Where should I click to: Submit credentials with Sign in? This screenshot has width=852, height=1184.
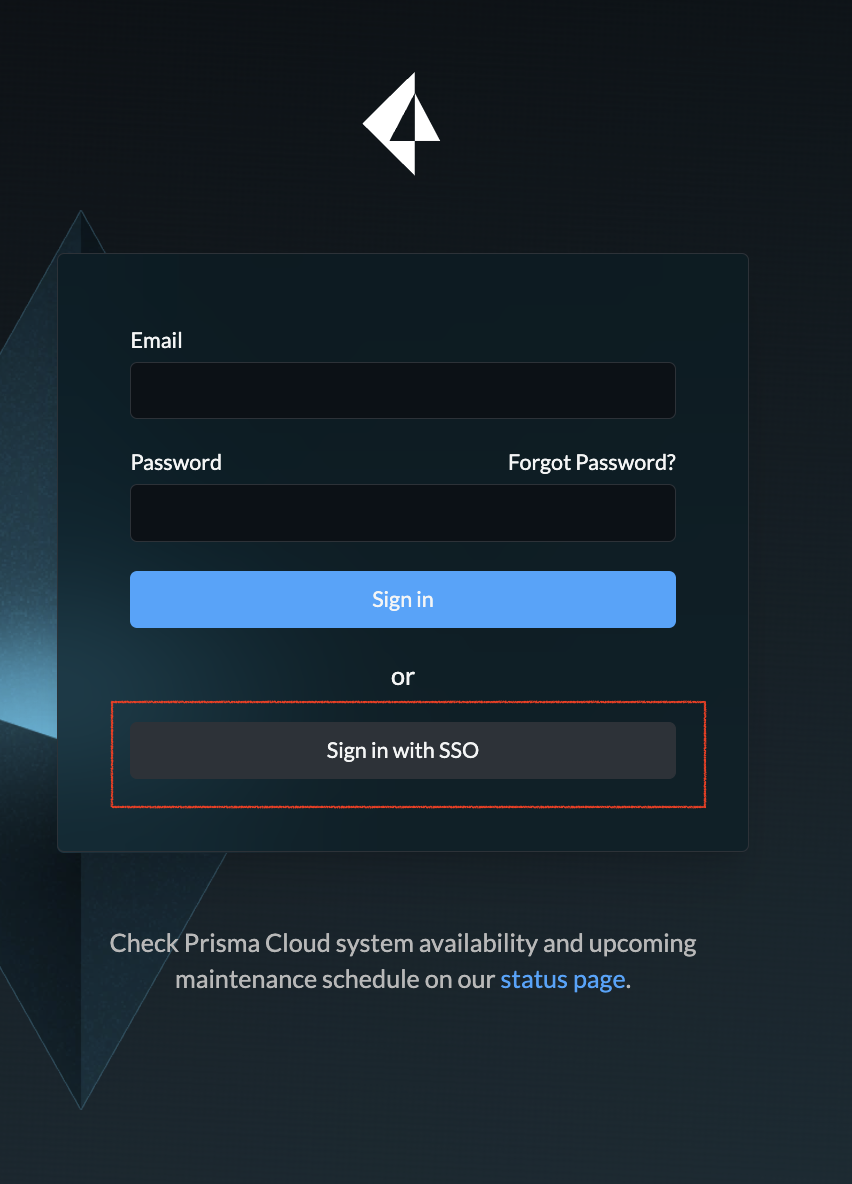(402, 599)
